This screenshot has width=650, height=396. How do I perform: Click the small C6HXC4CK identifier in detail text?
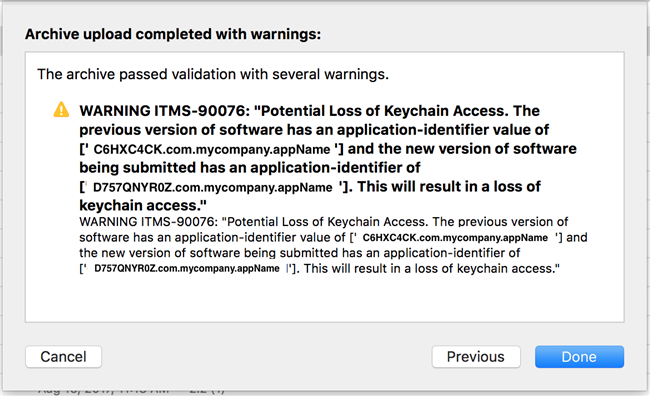pyautogui.click(x=455, y=238)
